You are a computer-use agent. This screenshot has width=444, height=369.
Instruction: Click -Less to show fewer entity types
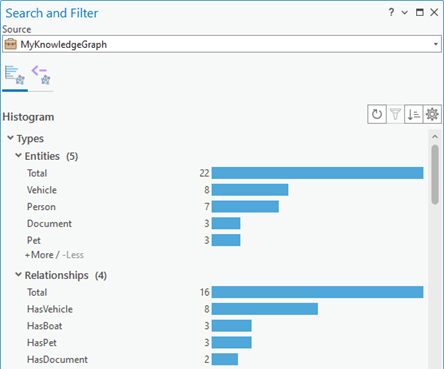pyautogui.click(x=73, y=255)
